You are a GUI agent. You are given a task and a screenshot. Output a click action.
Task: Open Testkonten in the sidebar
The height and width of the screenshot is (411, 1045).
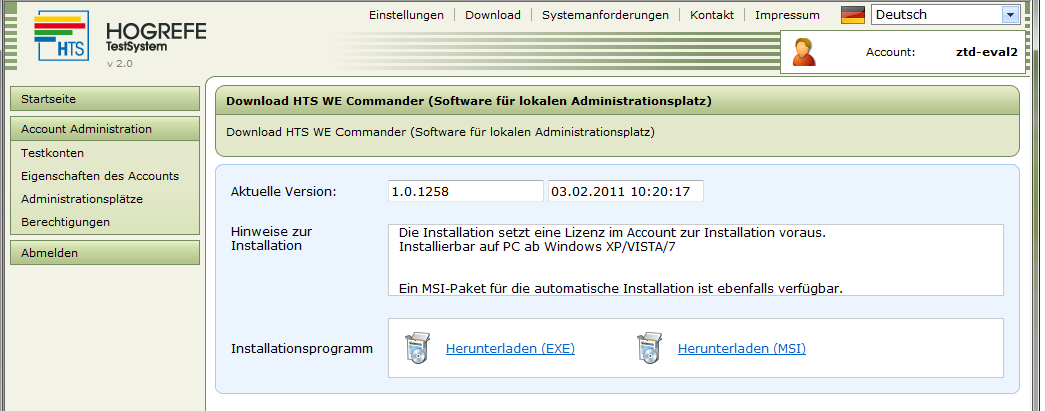(x=53, y=153)
